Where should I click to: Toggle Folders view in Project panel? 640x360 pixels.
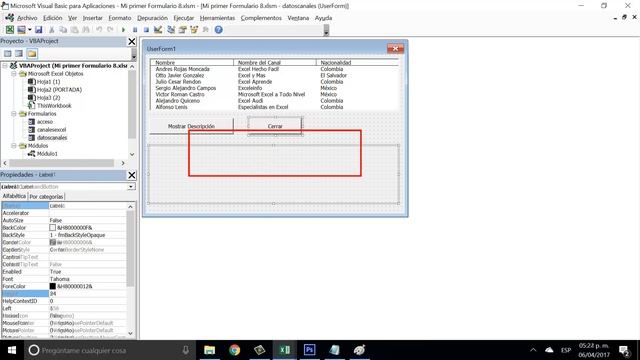pyautogui.click(x=32, y=53)
